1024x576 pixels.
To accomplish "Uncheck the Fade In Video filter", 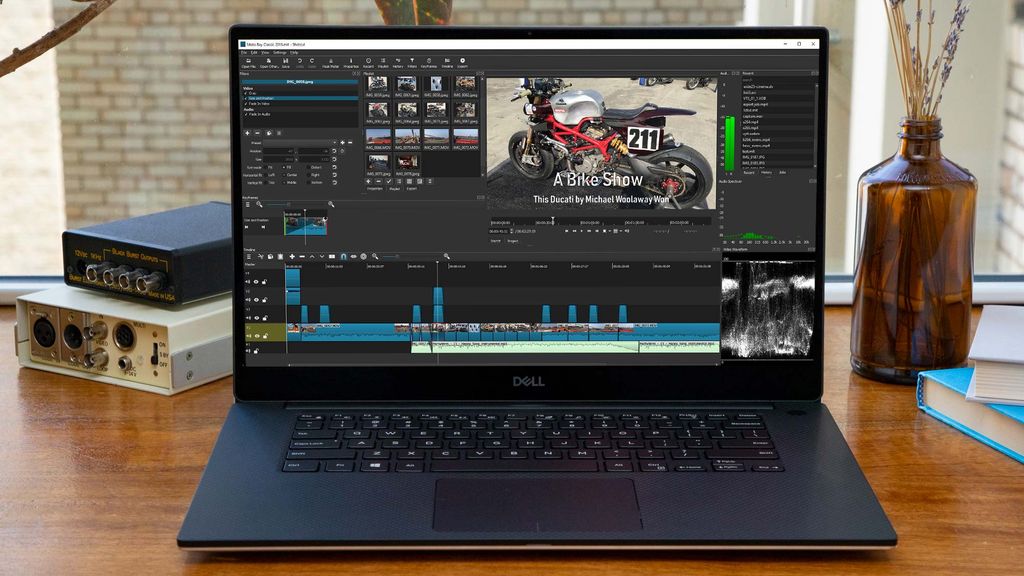I will coord(245,103).
